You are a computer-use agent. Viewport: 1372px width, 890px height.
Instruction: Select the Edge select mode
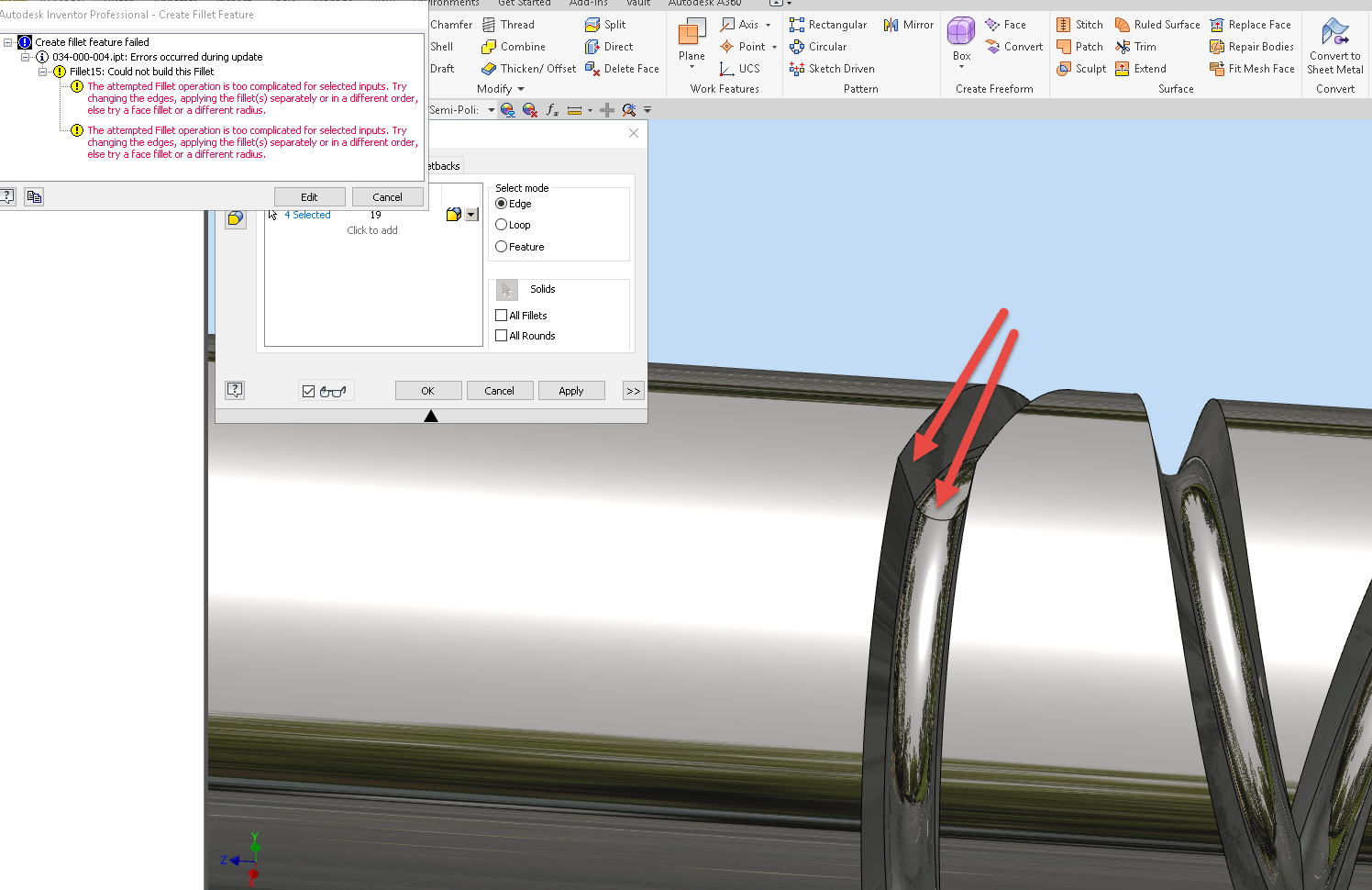pyautogui.click(x=502, y=204)
